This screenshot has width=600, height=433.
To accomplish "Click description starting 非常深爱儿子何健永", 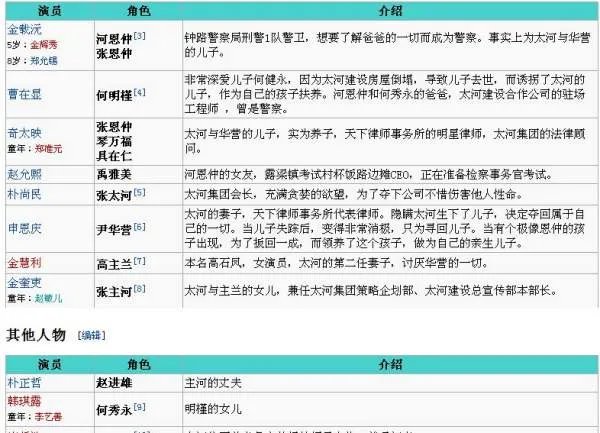I will pyautogui.click(x=385, y=94).
